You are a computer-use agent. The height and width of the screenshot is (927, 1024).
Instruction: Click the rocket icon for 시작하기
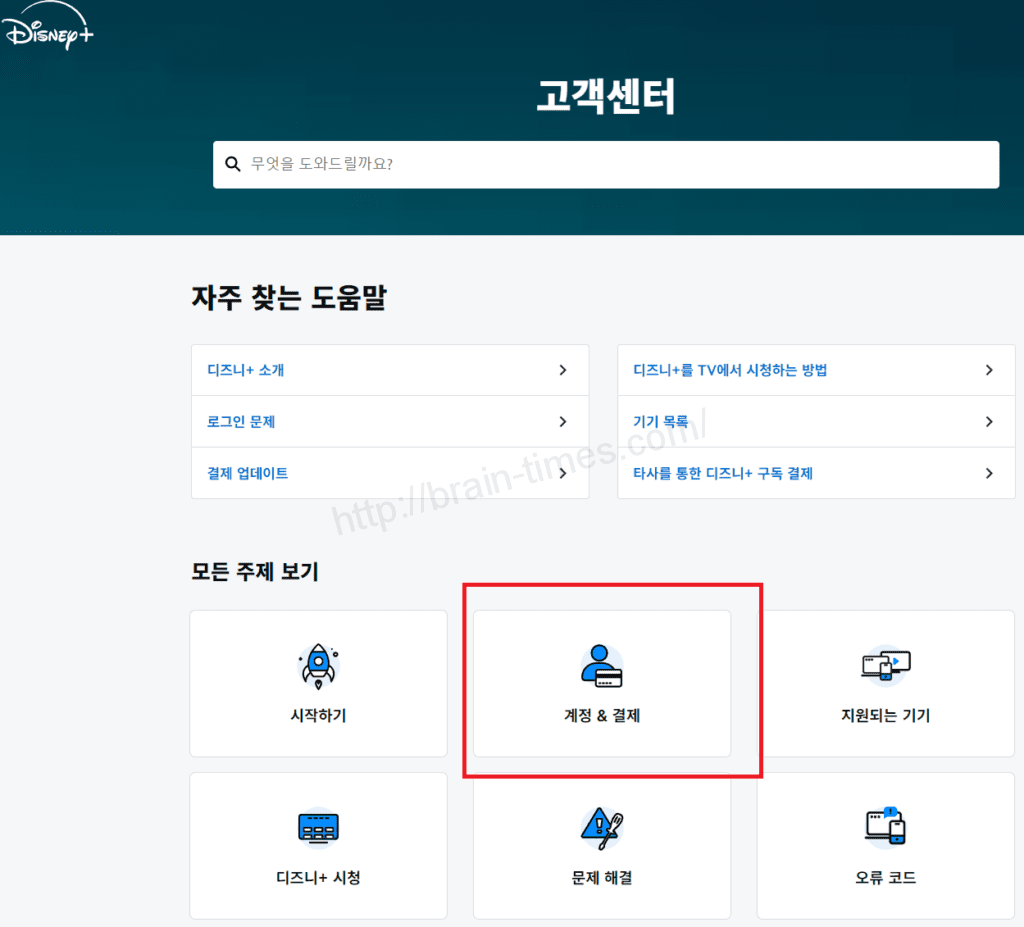pyautogui.click(x=318, y=665)
